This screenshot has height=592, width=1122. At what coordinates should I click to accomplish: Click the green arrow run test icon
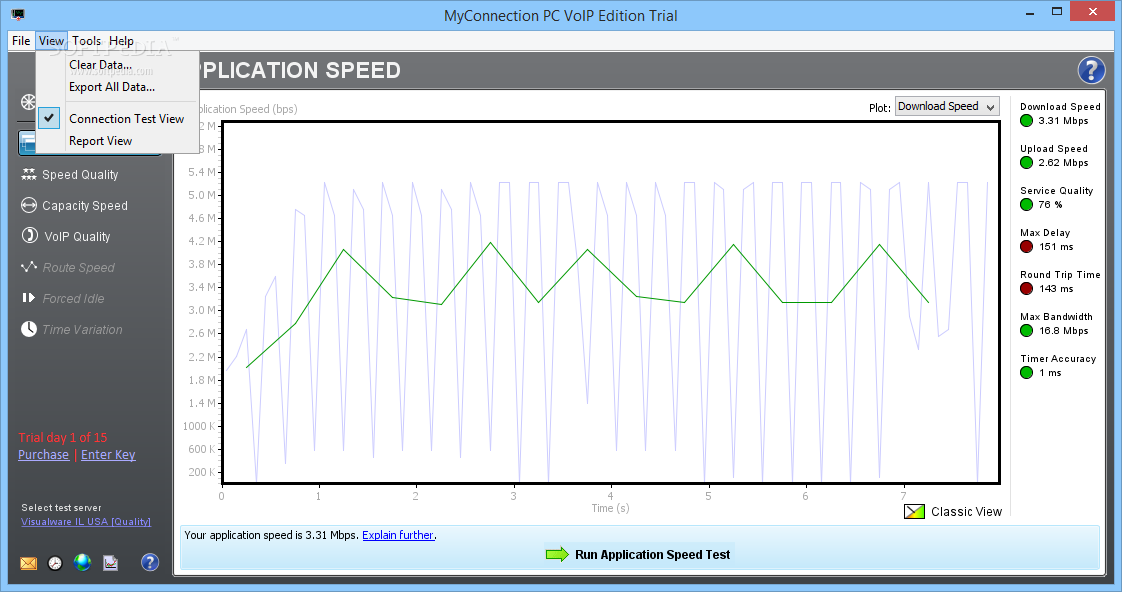557,555
